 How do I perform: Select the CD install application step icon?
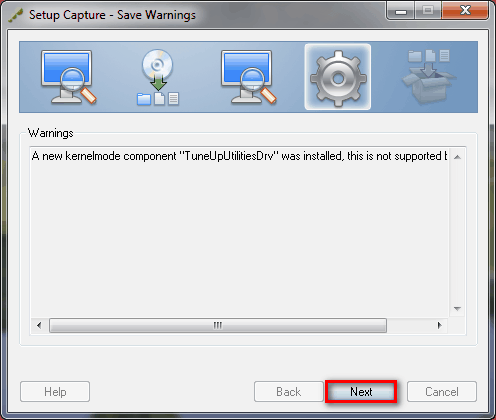pos(158,77)
